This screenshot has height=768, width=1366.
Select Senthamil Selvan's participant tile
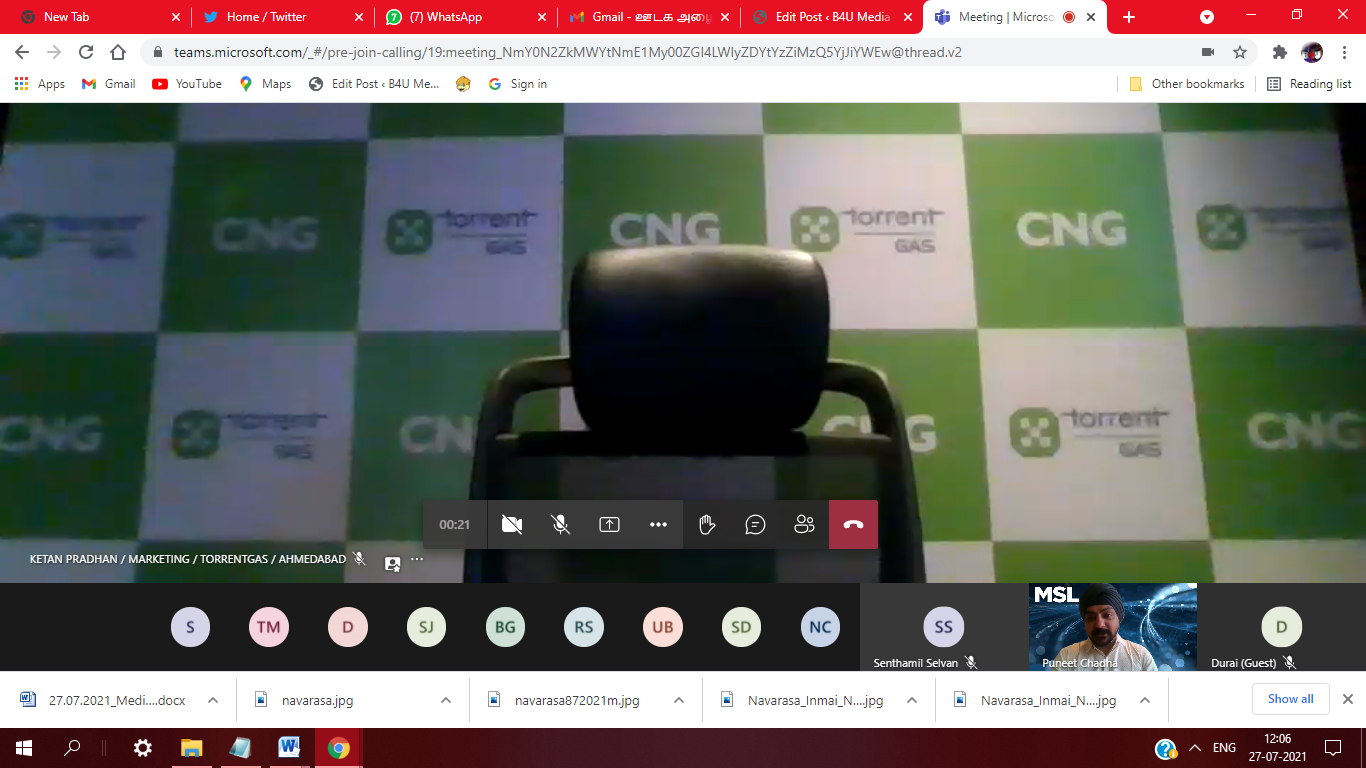tap(944, 627)
